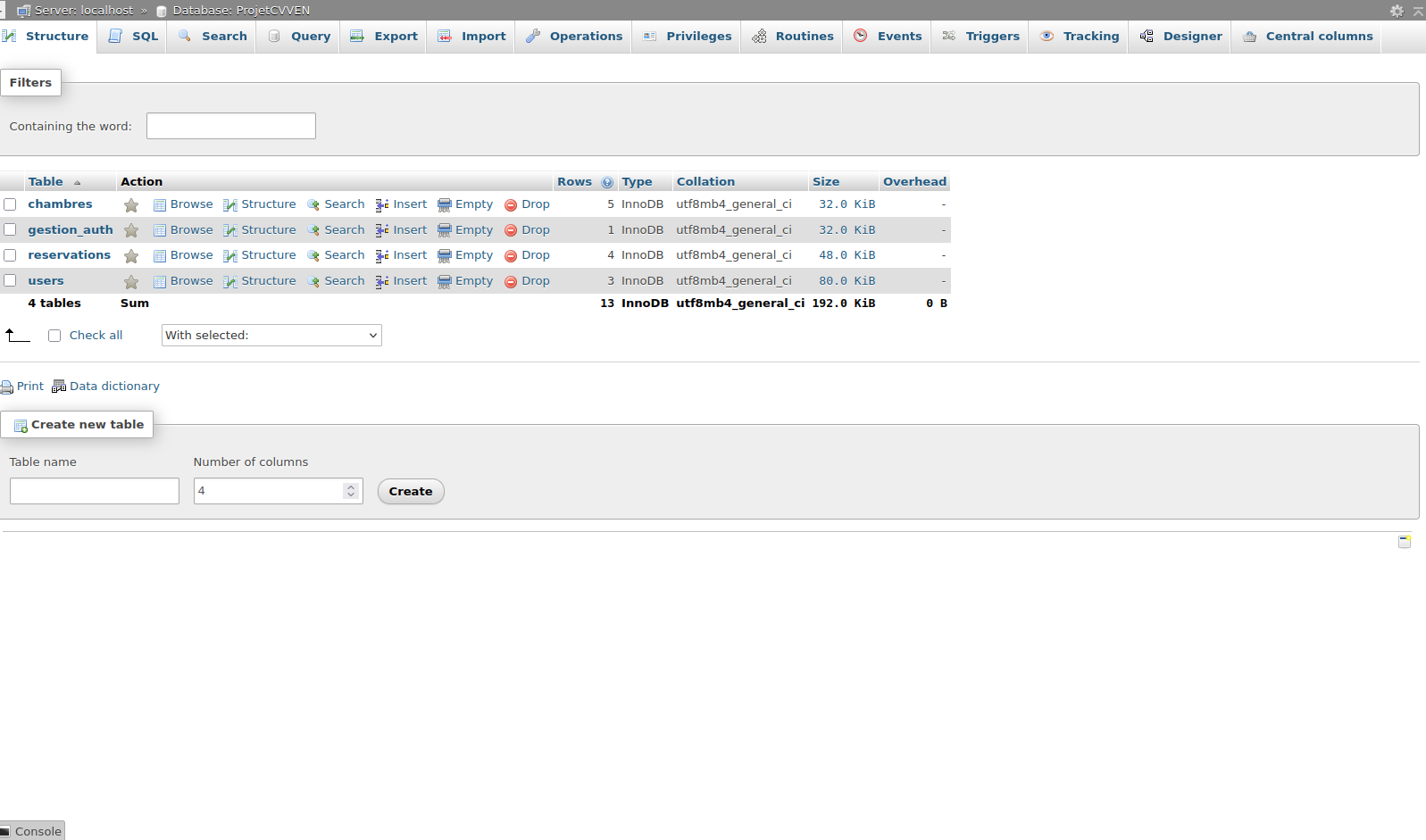Open the With selected dropdown
Screen dimensions: 1426x840
pyautogui.click(x=271, y=335)
